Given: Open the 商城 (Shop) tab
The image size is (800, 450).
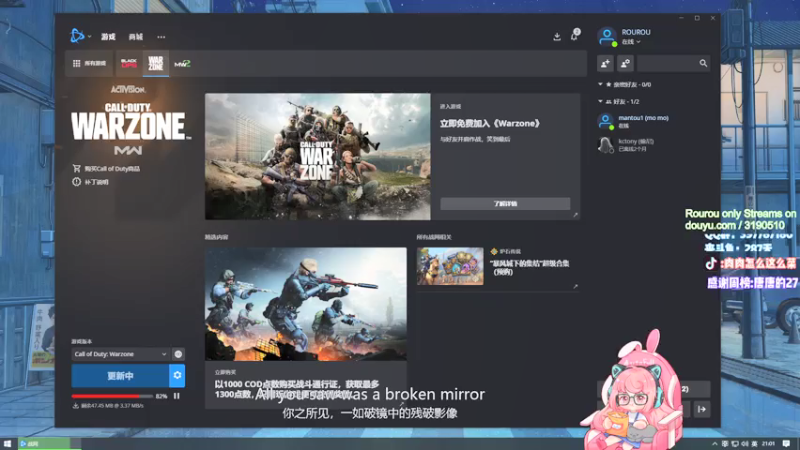Looking at the screenshot, I should tap(136, 37).
